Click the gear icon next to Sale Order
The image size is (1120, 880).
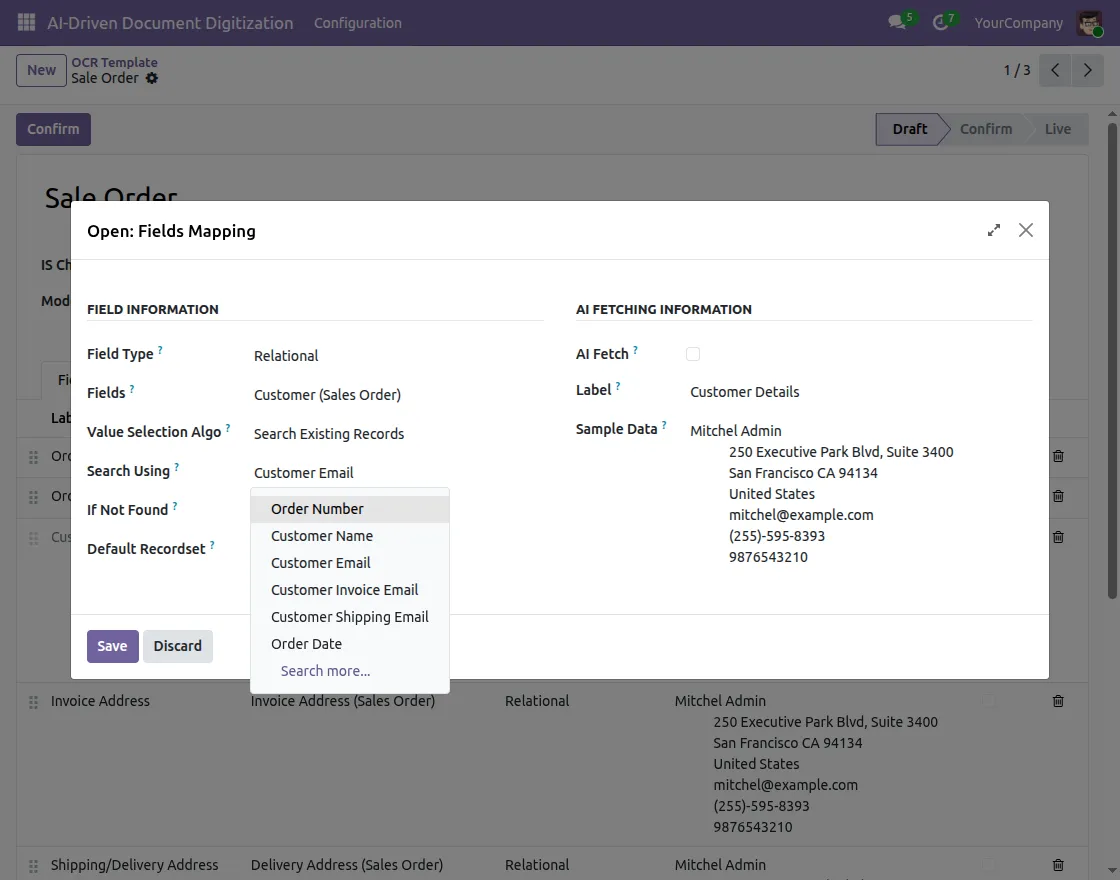[151, 78]
